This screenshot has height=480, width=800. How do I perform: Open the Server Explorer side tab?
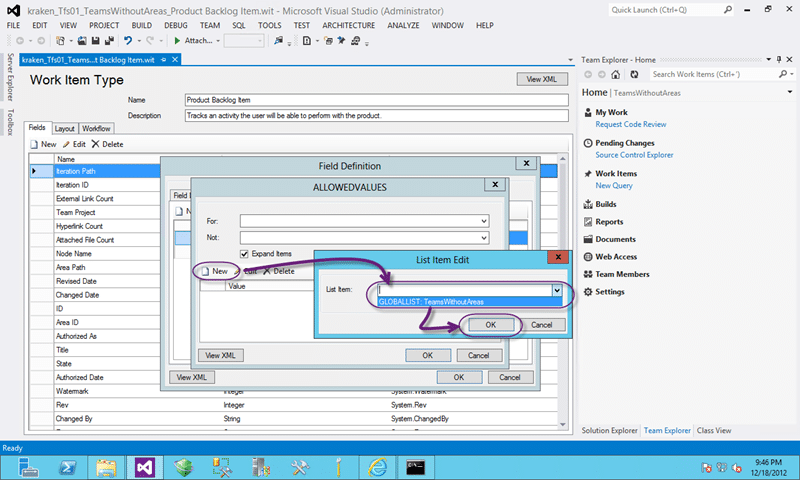tap(10, 77)
